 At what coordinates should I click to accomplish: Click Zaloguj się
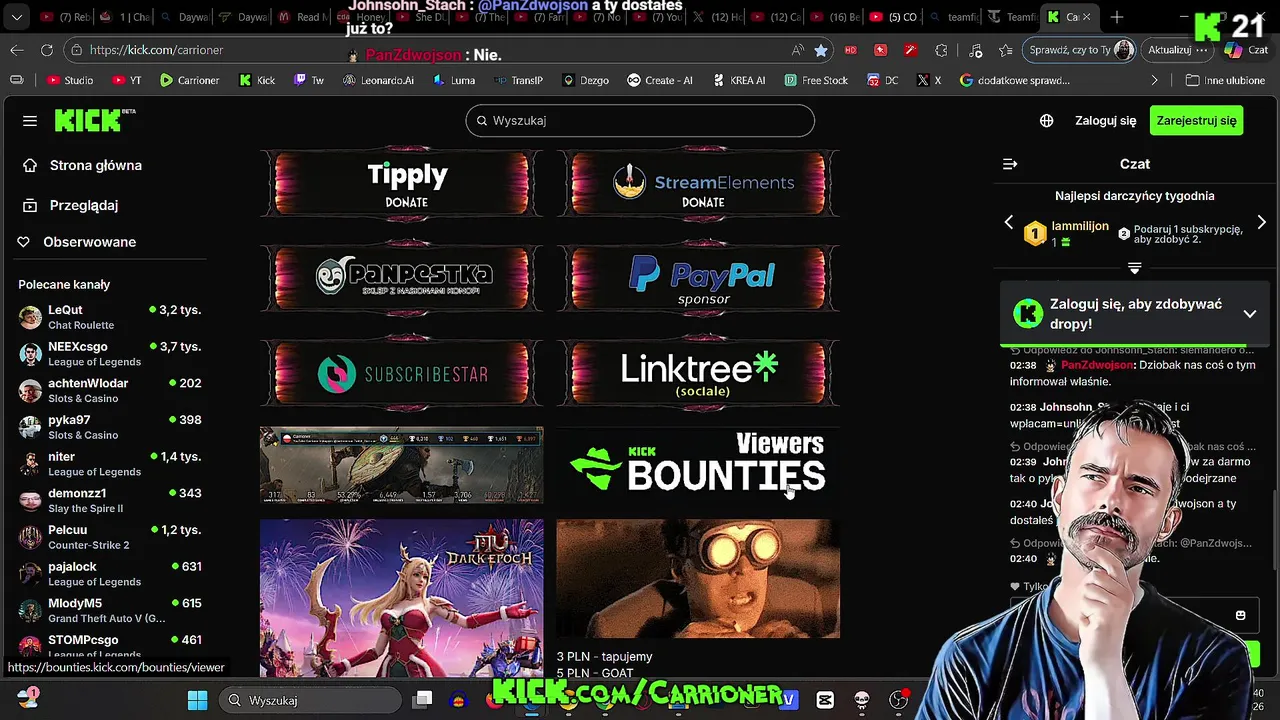point(1105,120)
